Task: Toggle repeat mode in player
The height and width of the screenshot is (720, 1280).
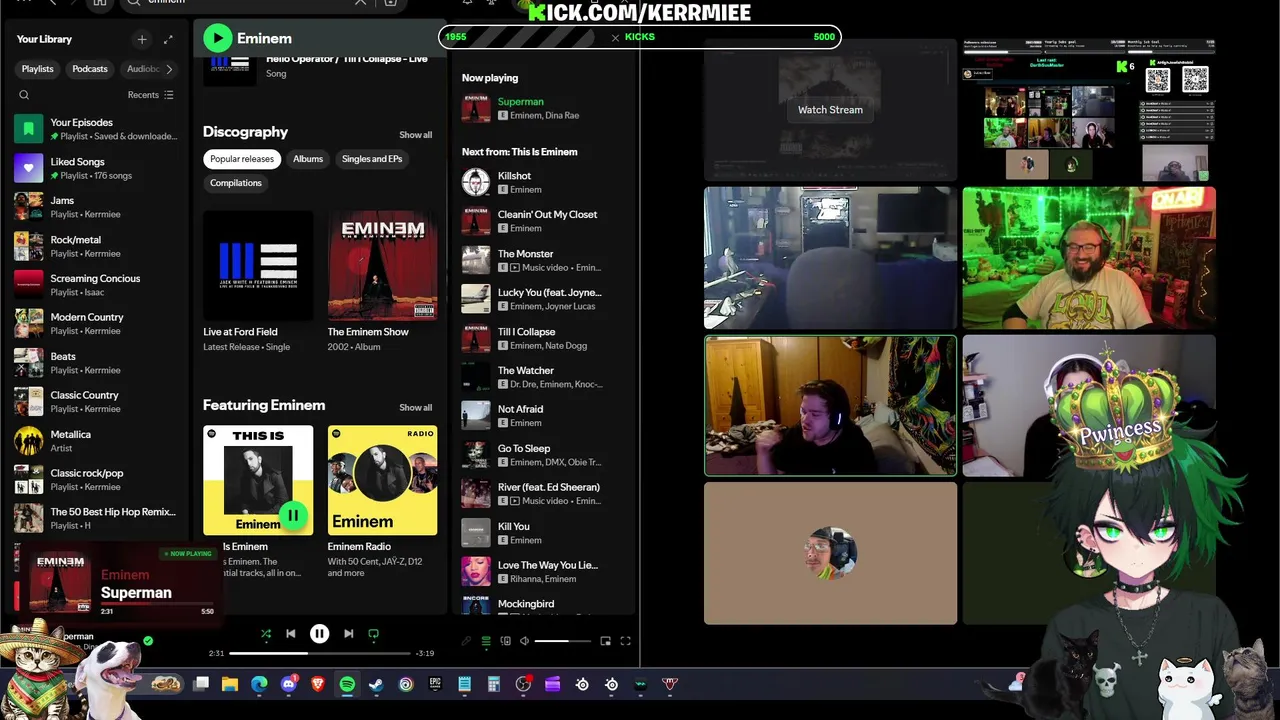Action: pyautogui.click(x=374, y=634)
